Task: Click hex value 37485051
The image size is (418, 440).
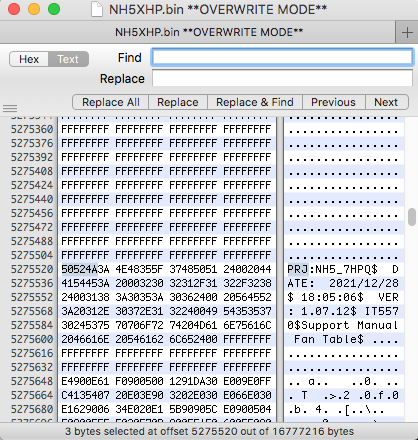Action: click(x=193, y=269)
